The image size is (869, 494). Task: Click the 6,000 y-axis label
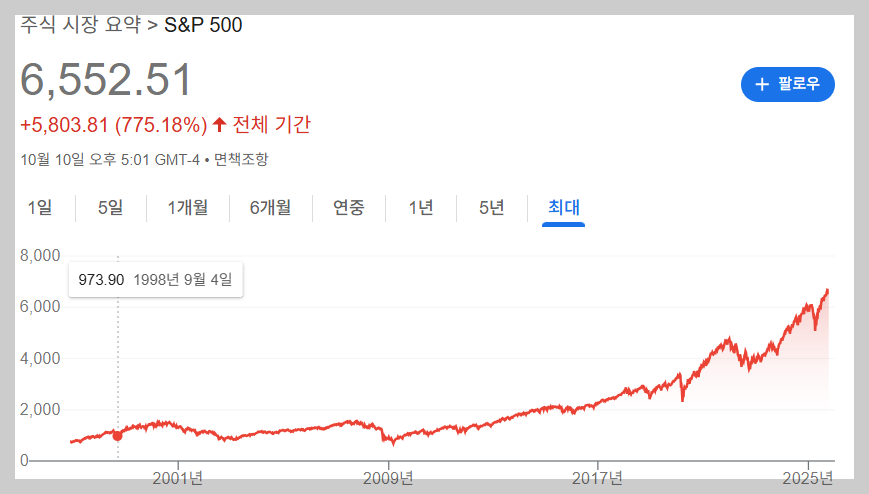[40, 307]
